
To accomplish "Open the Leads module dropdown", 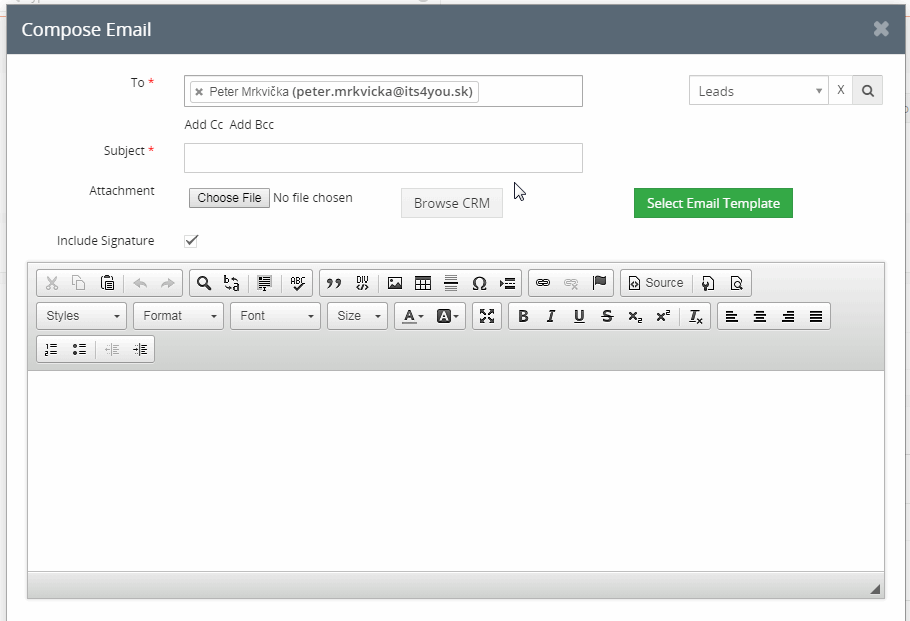I will coord(759,91).
